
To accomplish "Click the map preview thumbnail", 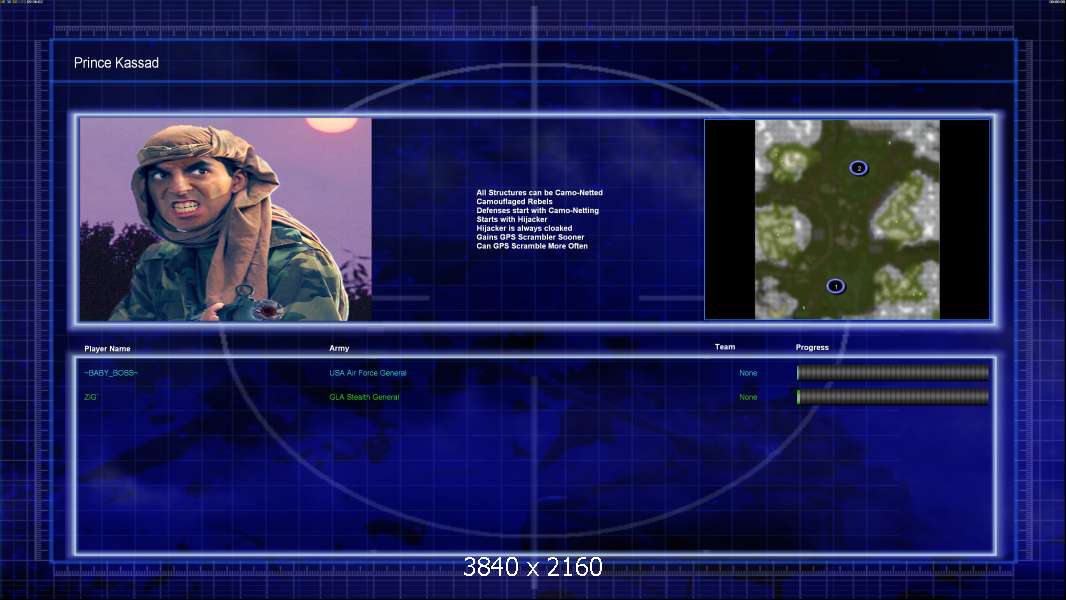I will click(847, 219).
